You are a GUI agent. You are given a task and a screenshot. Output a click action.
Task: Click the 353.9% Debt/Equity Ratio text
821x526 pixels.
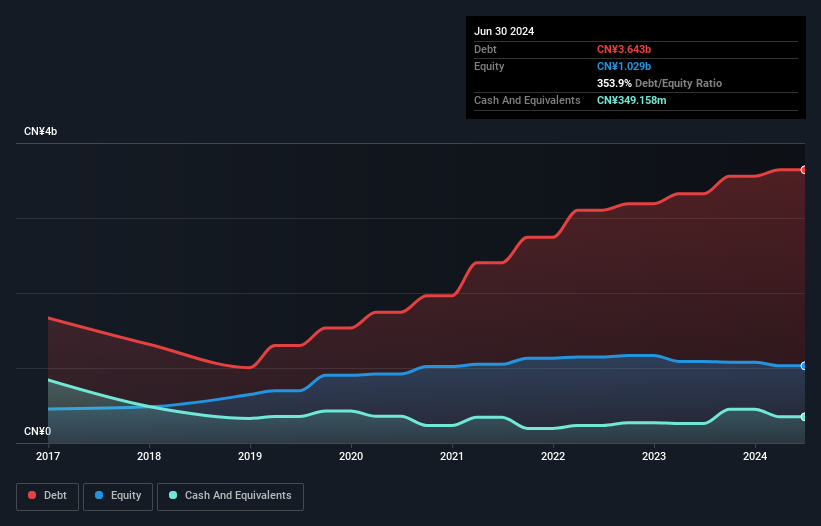click(659, 83)
